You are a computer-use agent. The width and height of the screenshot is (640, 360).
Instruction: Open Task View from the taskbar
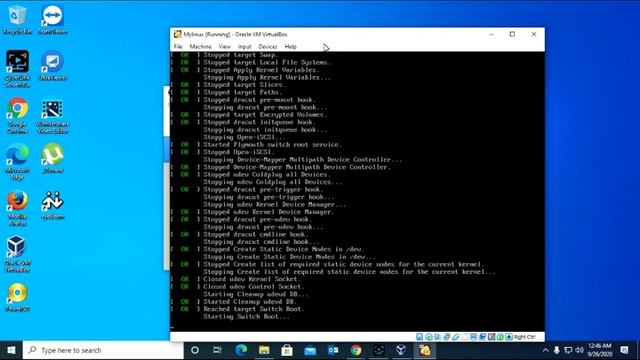point(217,350)
